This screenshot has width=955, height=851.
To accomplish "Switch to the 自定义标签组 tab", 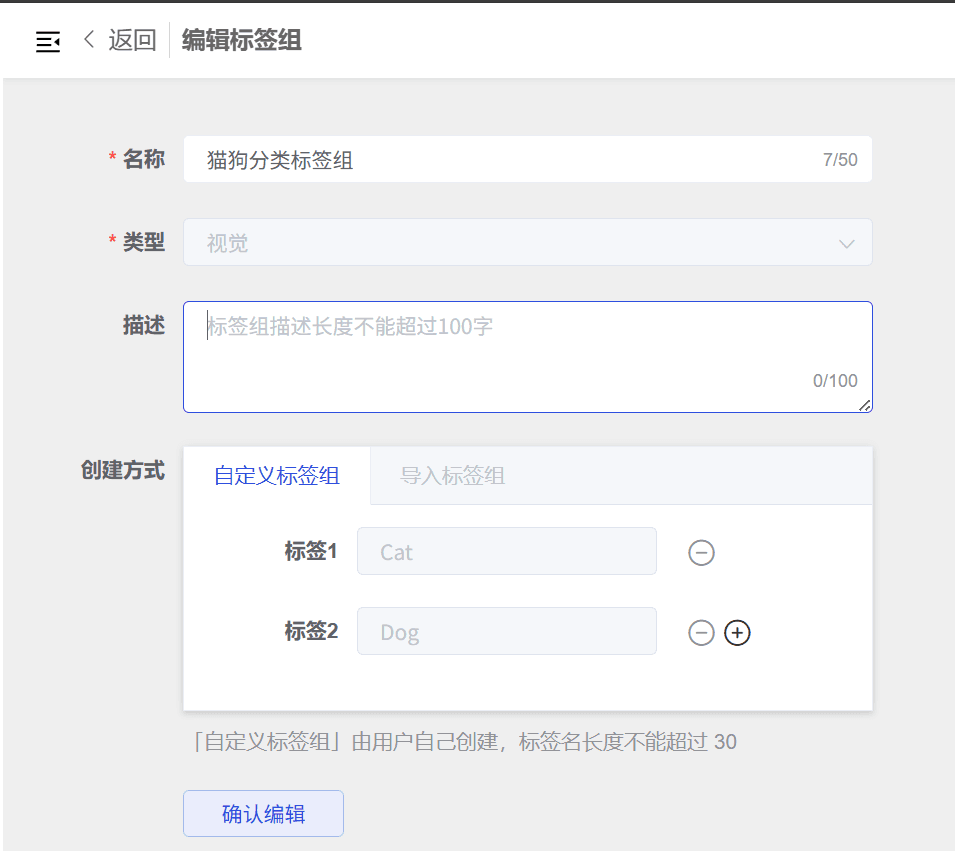I will [277, 476].
